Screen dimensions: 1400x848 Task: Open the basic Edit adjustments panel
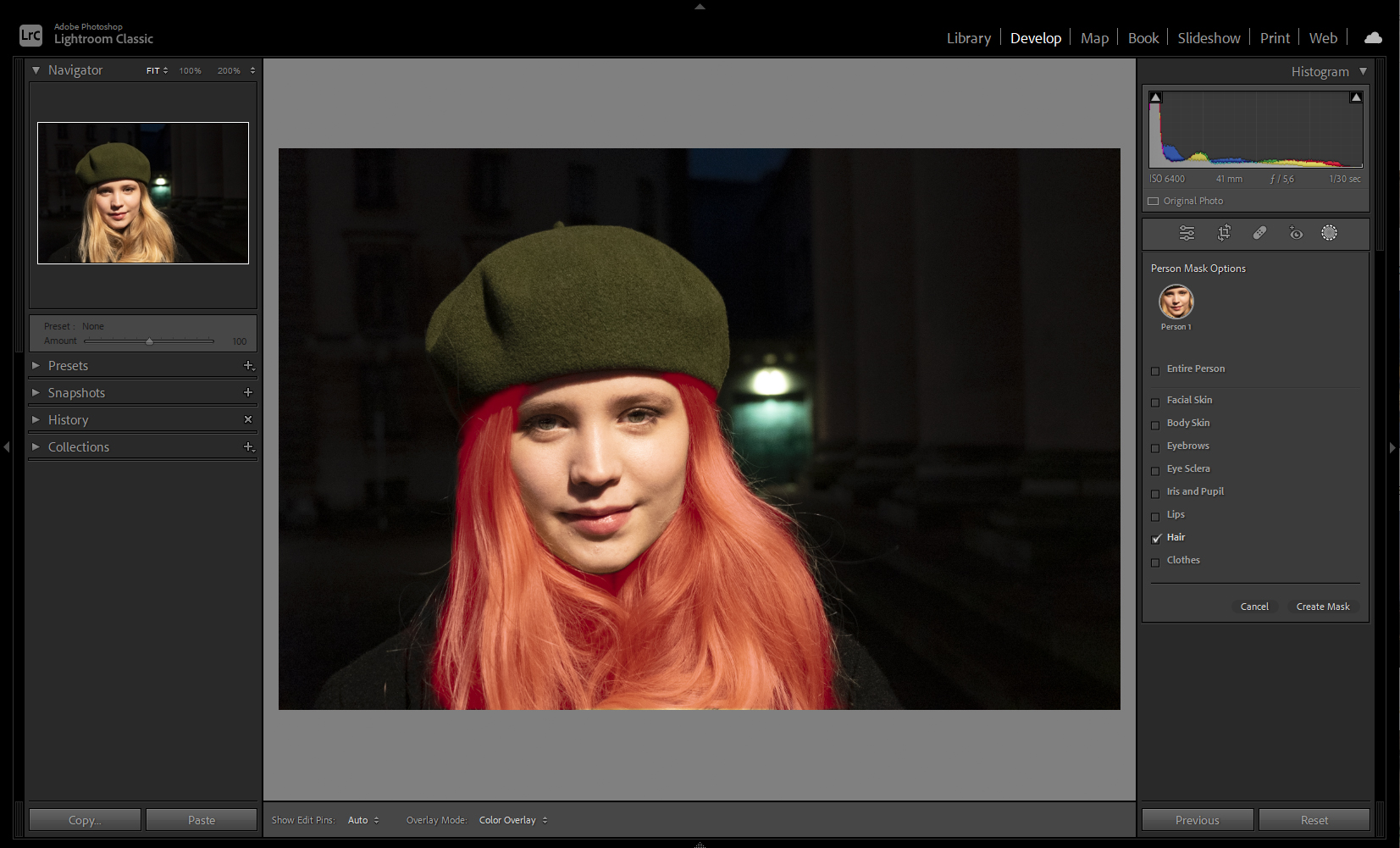coord(1186,233)
